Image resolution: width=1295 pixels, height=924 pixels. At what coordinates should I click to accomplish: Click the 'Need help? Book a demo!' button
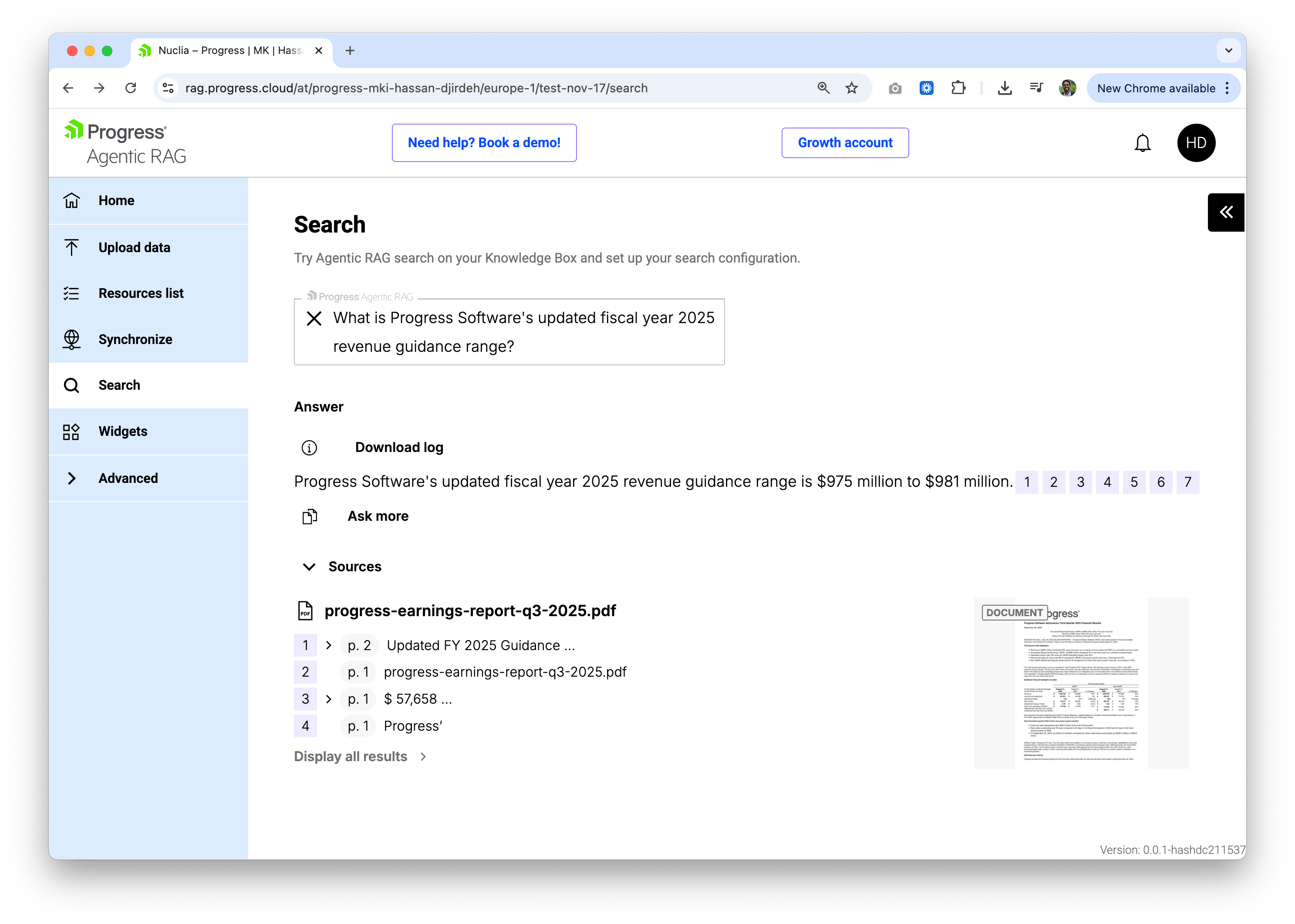[484, 143]
